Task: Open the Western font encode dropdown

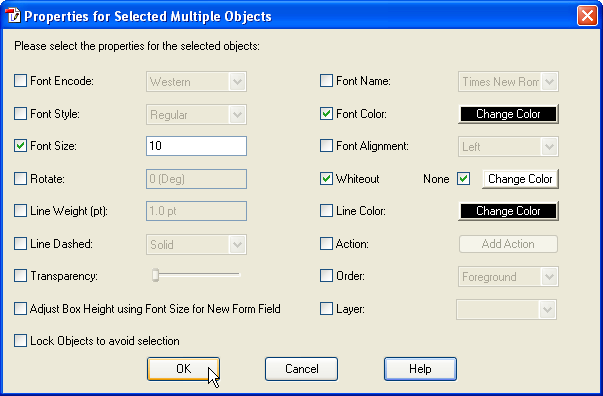Action: point(196,82)
